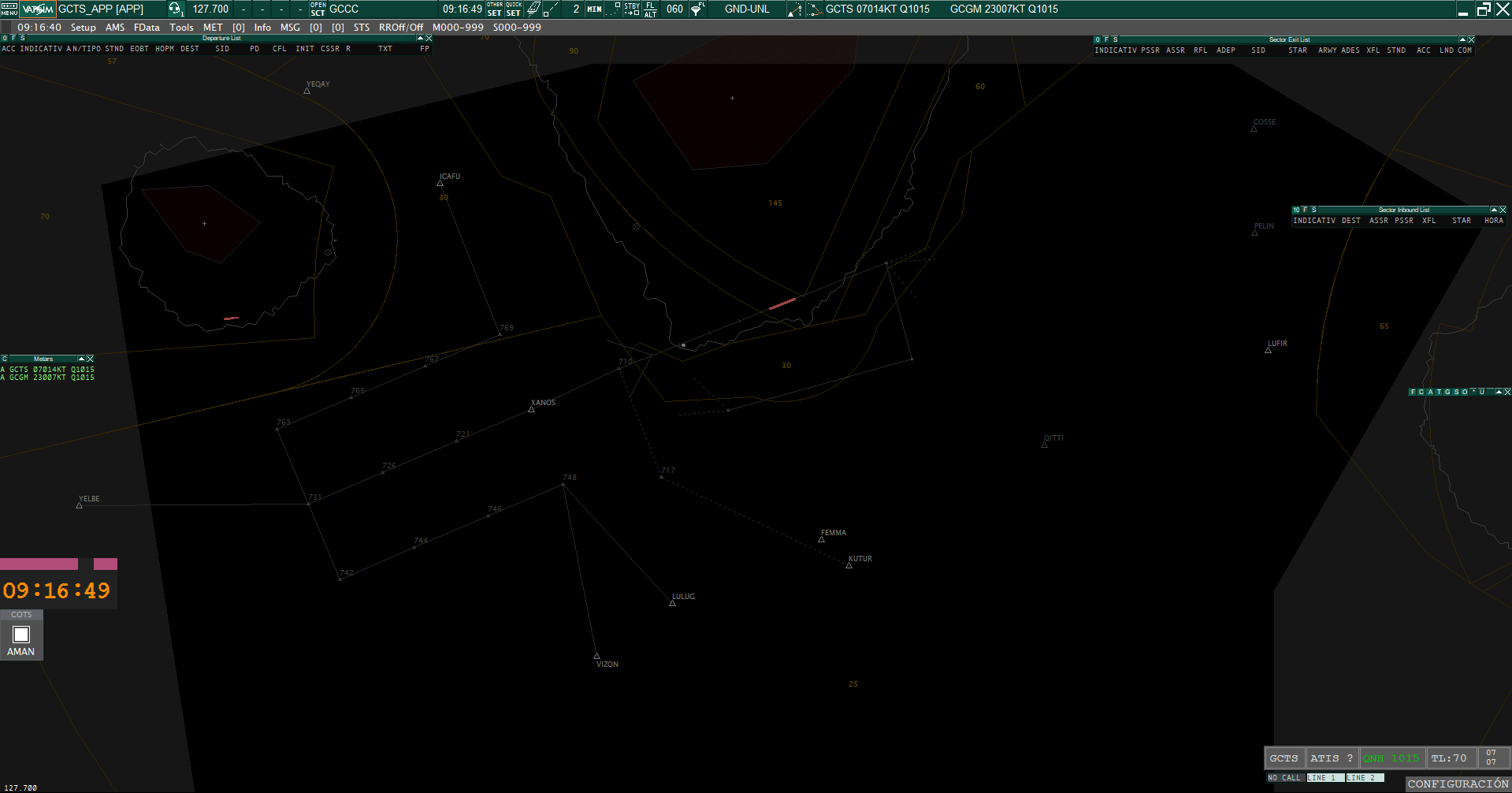Open the FL altitude filter funnel icon
Viewport: 1512px width, 793px height.
coord(697,9)
